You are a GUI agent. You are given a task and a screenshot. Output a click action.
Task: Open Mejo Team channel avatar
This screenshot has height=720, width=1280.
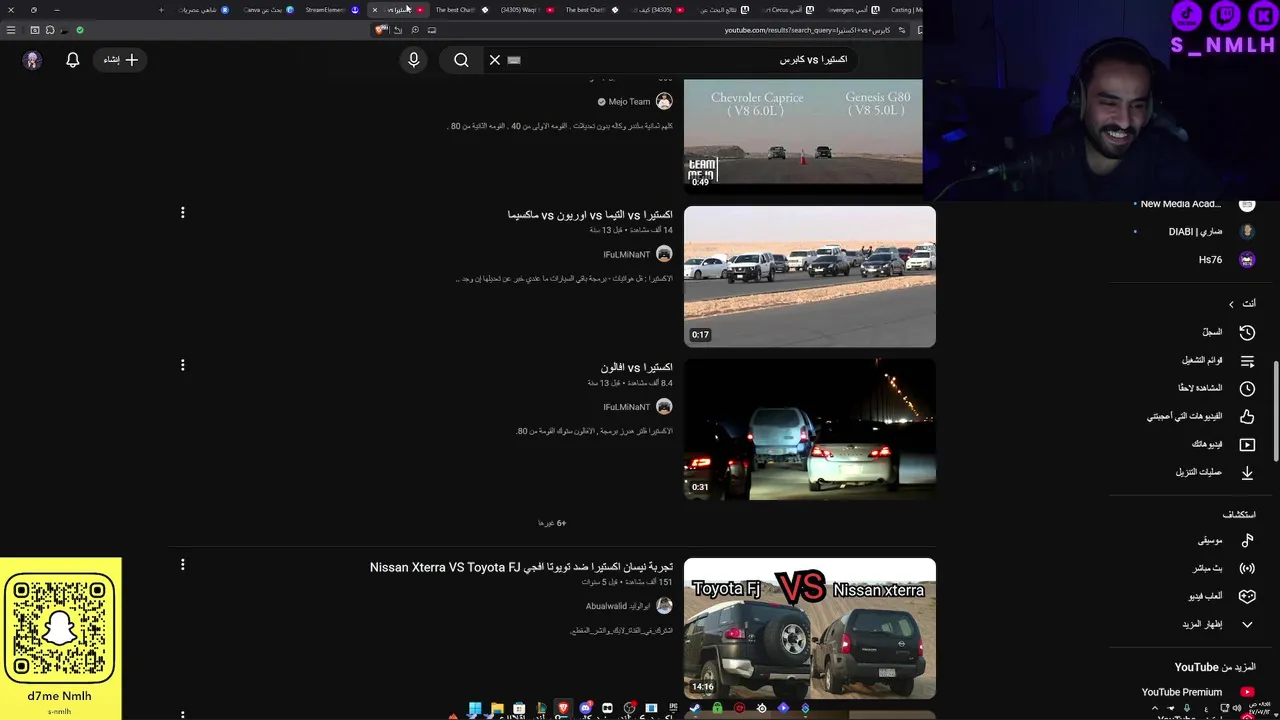point(664,102)
